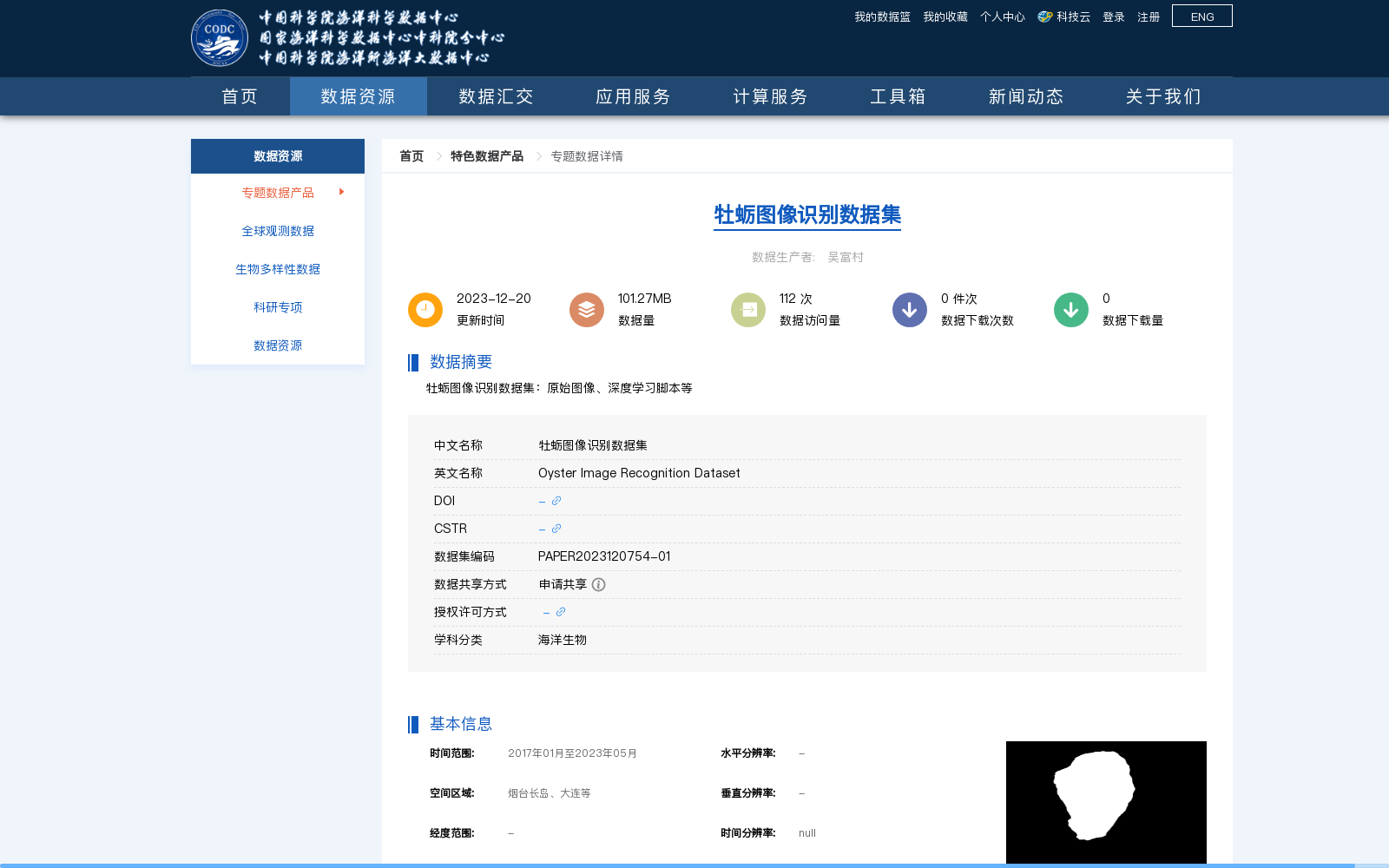Click the 注册 link
The height and width of the screenshot is (868, 1389).
coord(1149,17)
